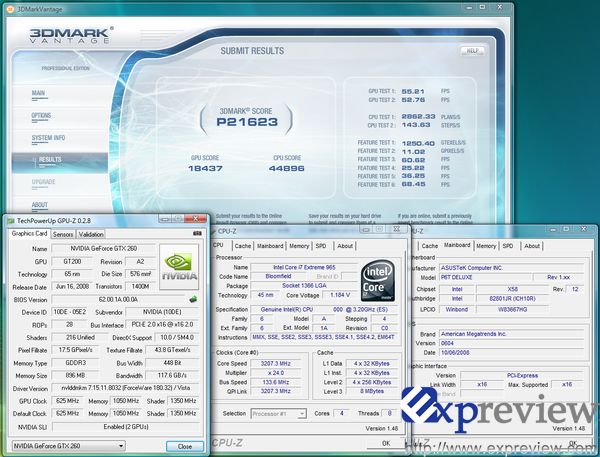Screen dimensions: 600x457
Task: Click the Intel Core i7 logo in CPU-Z
Action: [378, 281]
